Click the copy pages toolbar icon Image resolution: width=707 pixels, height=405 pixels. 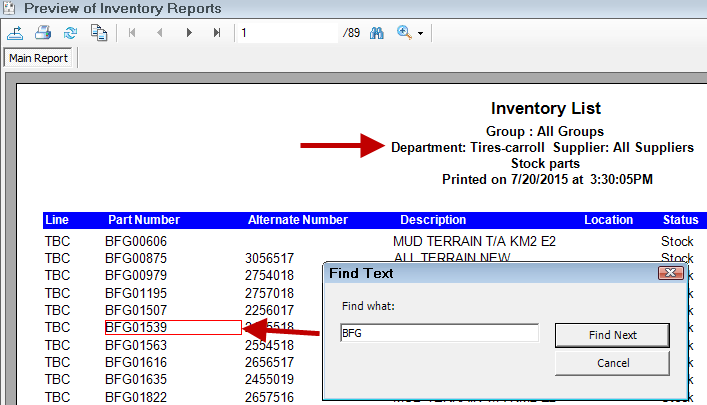tap(98, 33)
